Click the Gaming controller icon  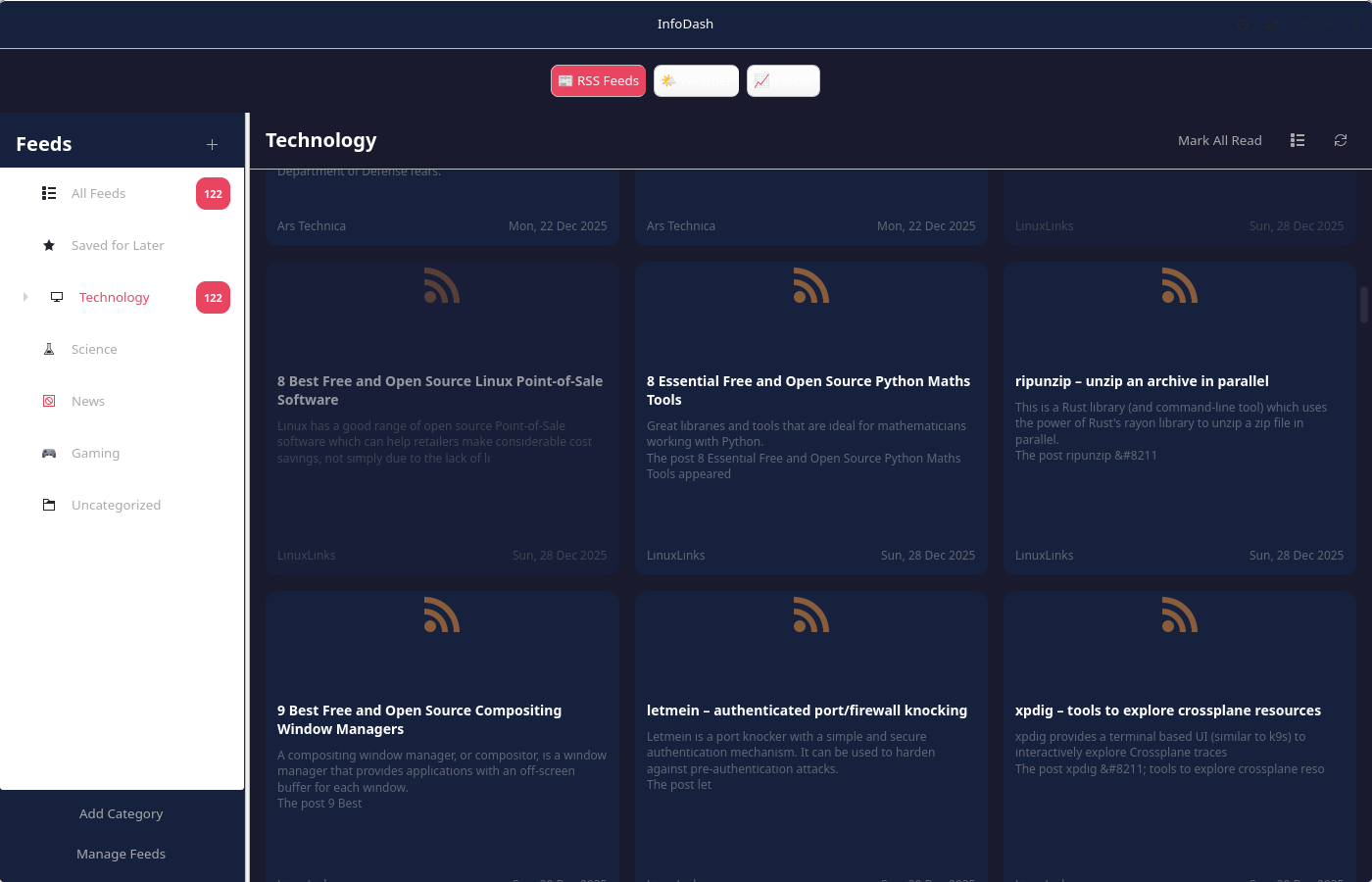click(x=49, y=454)
